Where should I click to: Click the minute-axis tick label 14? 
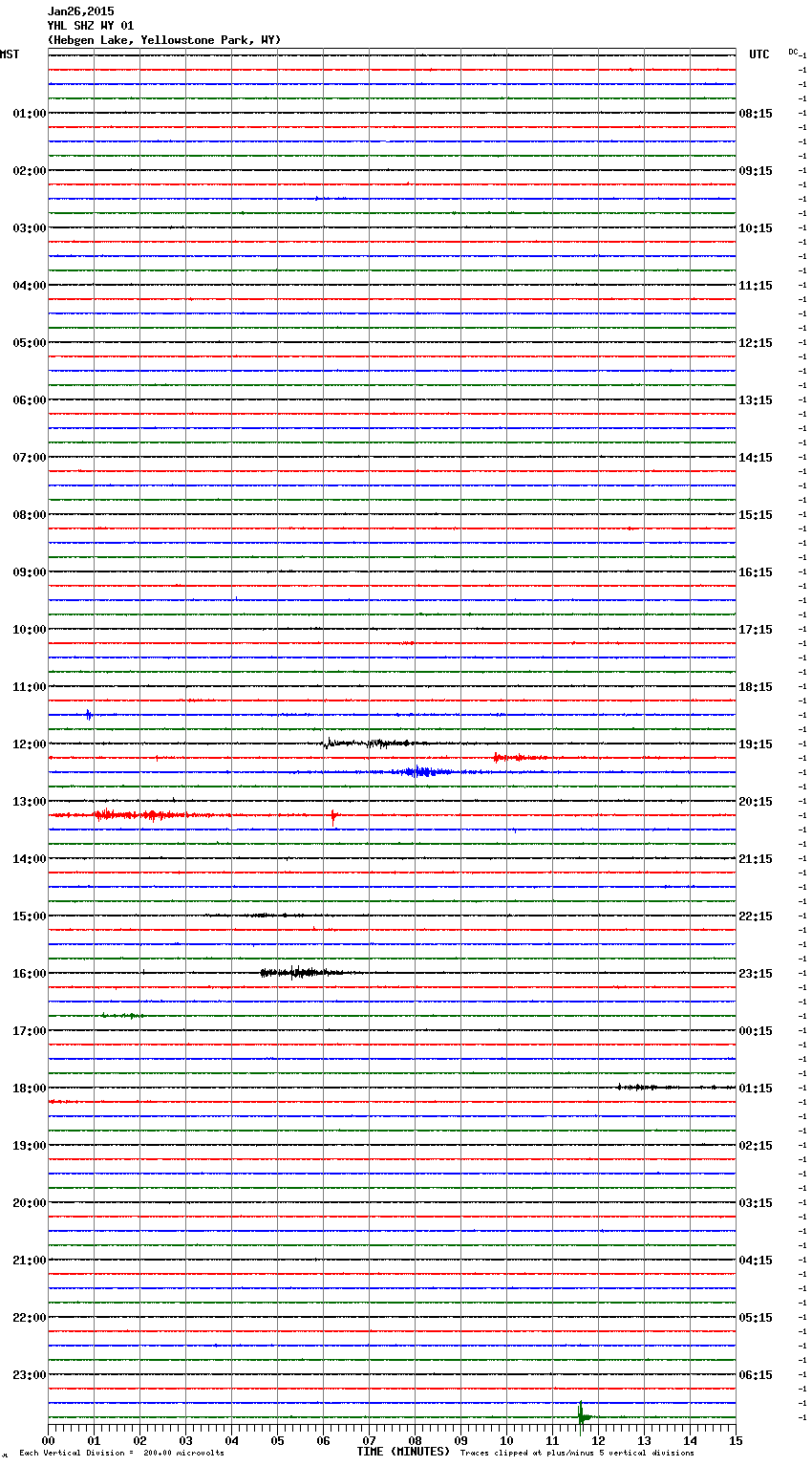tap(690, 1440)
